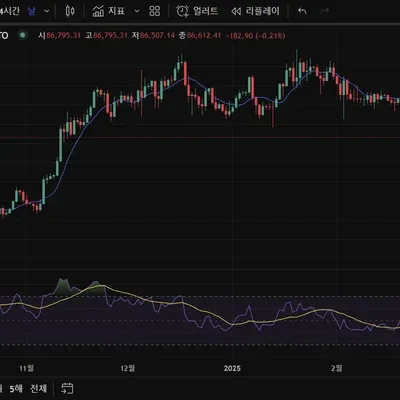Create an alert with 얼러트 button

pos(197,11)
